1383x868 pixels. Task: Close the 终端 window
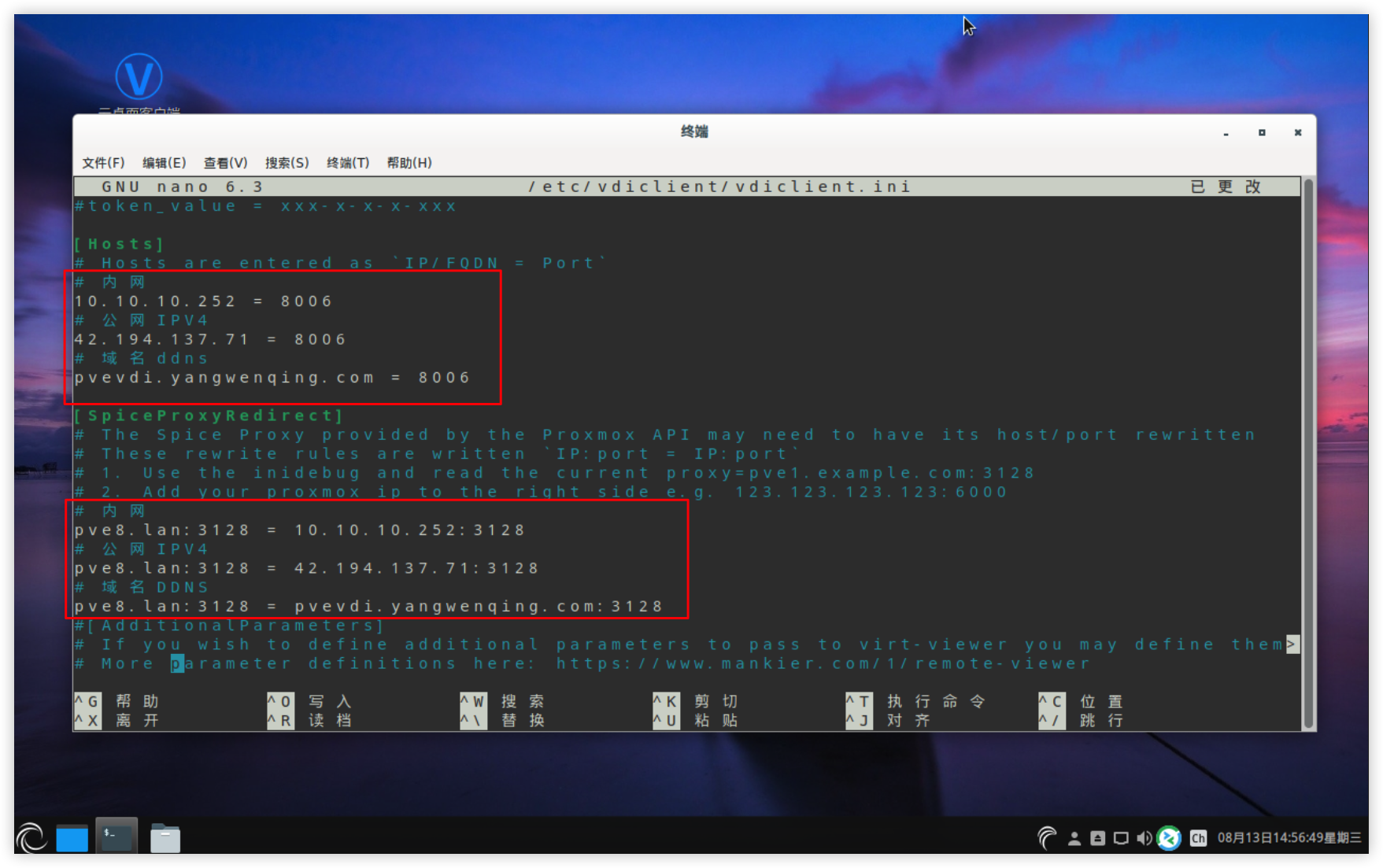tap(1298, 133)
